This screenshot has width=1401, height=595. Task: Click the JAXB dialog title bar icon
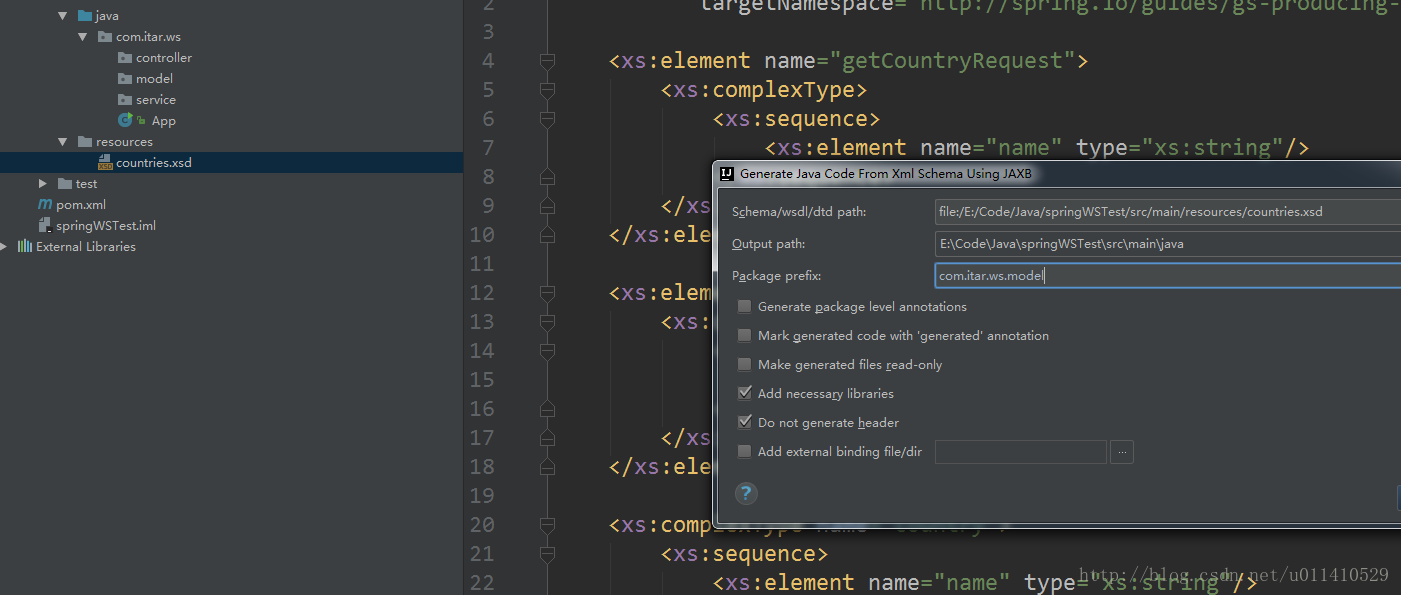click(x=726, y=173)
